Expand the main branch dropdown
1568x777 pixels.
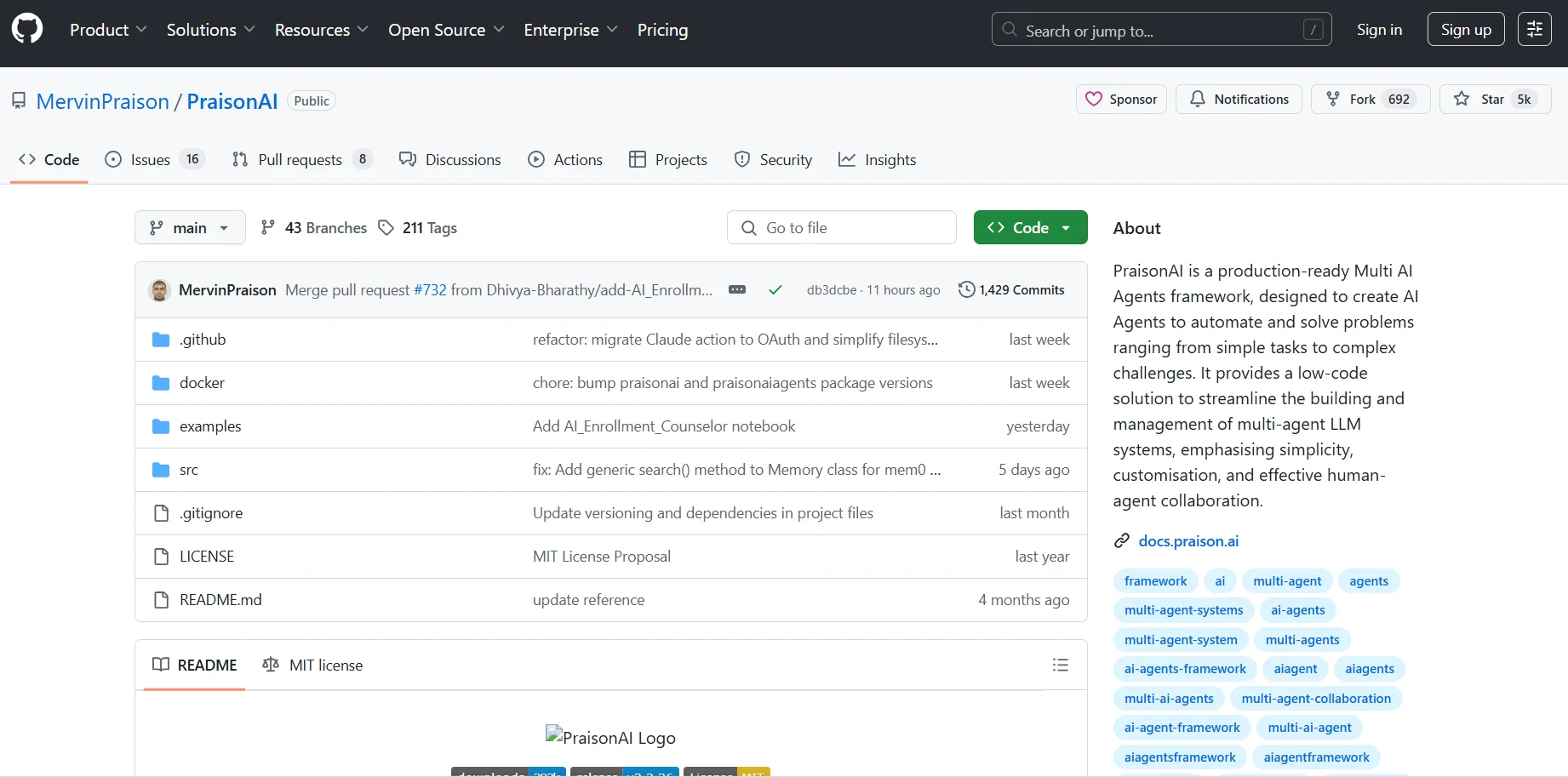pyautogui.click(x=190, y=228)
